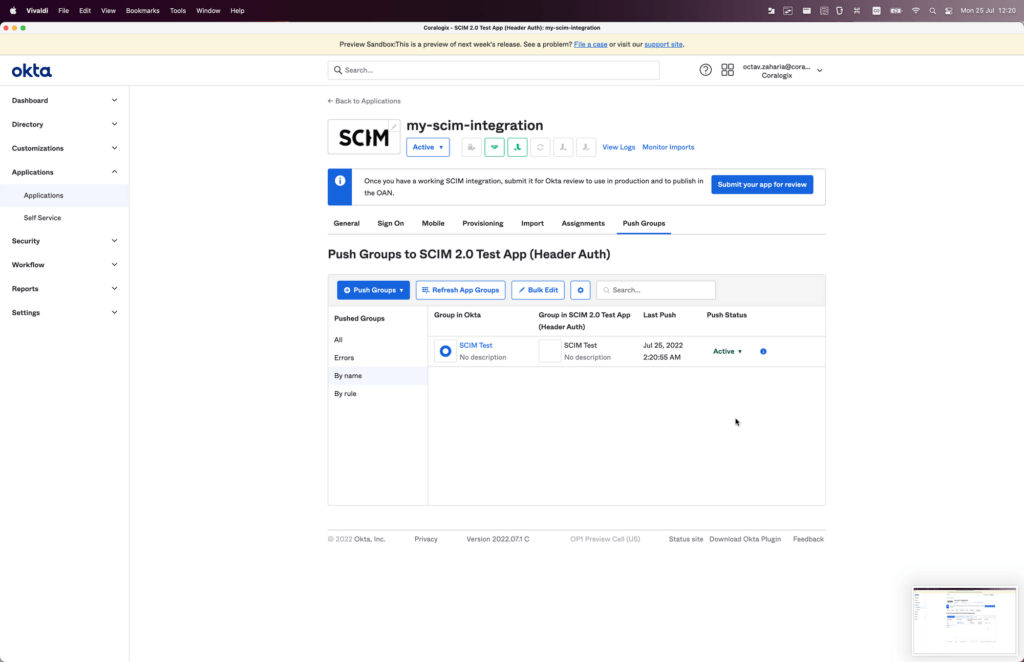Viewport: 1024px width, 662px height.
Task: Expand the Settings sidebar section
Action: [64, 313]
